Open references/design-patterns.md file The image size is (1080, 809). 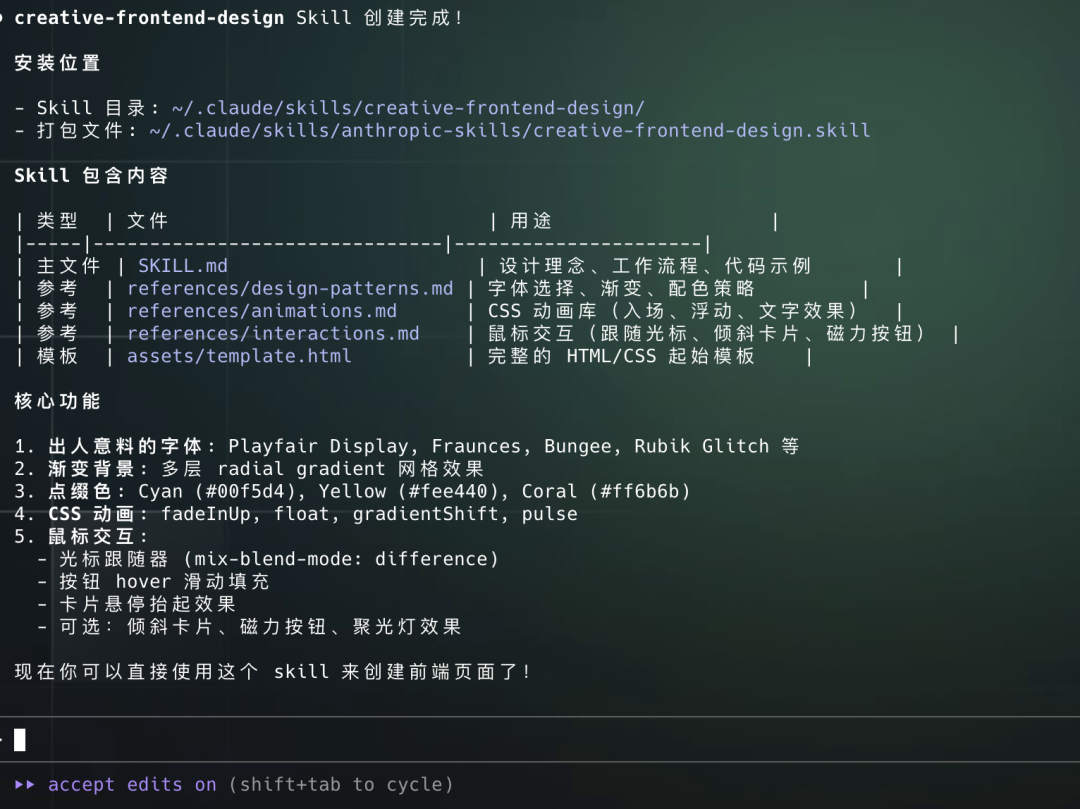pos(290,288)
